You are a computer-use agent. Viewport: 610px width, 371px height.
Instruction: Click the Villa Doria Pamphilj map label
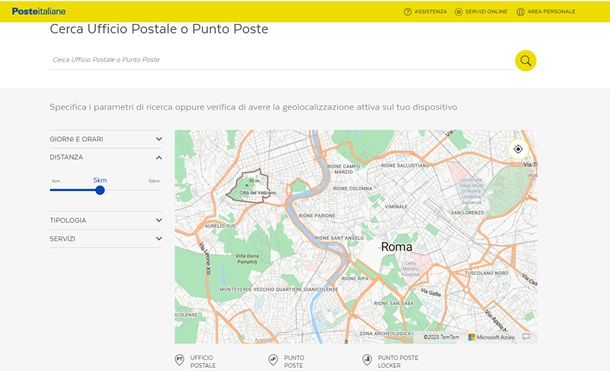click(x=247, y=259)
